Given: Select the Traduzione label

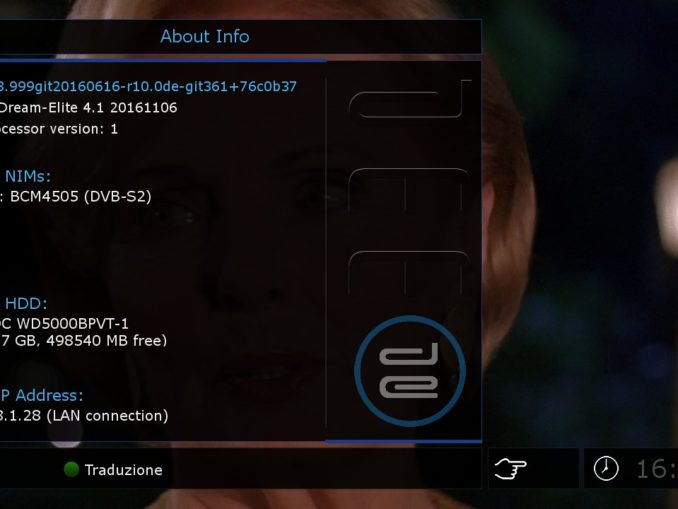Looking at the screenshot, I should pos(124,470).
